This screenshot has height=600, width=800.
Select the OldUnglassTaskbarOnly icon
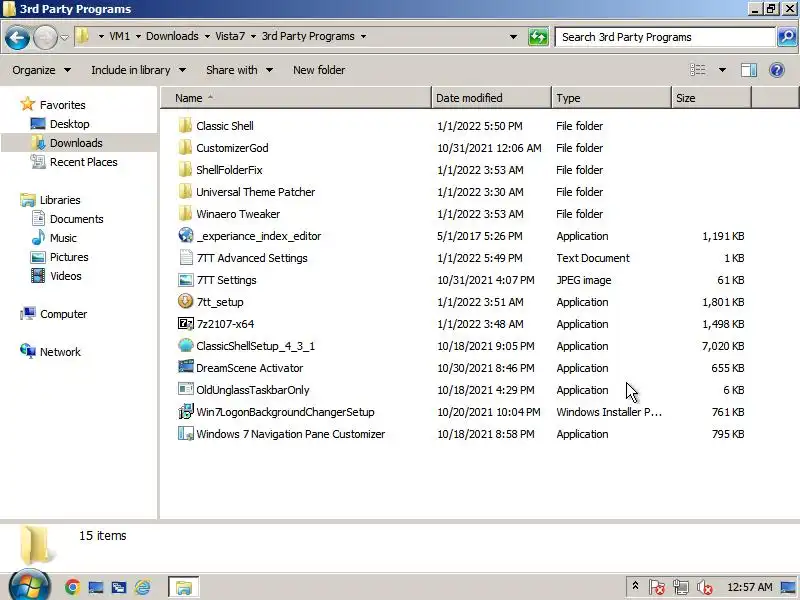point(186,389)
